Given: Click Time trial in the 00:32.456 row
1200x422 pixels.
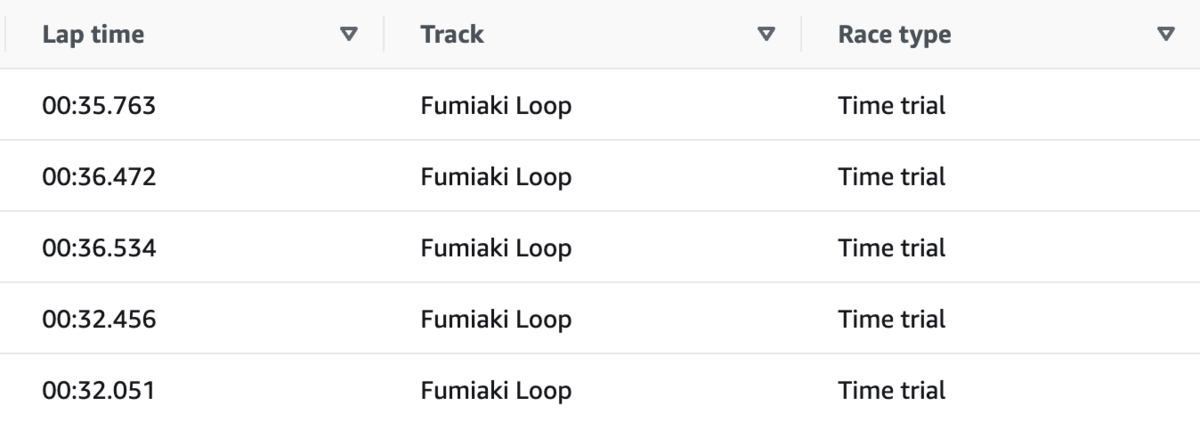Looking at the screenshot, I should [892, 319].
